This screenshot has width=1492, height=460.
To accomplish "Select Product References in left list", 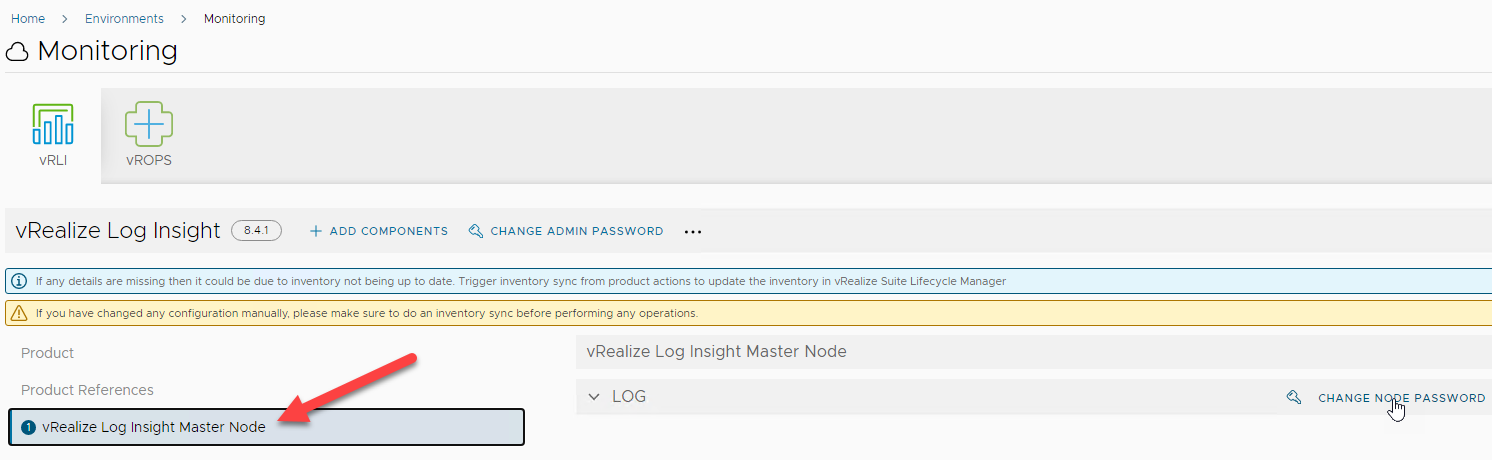I will point(87,390).
